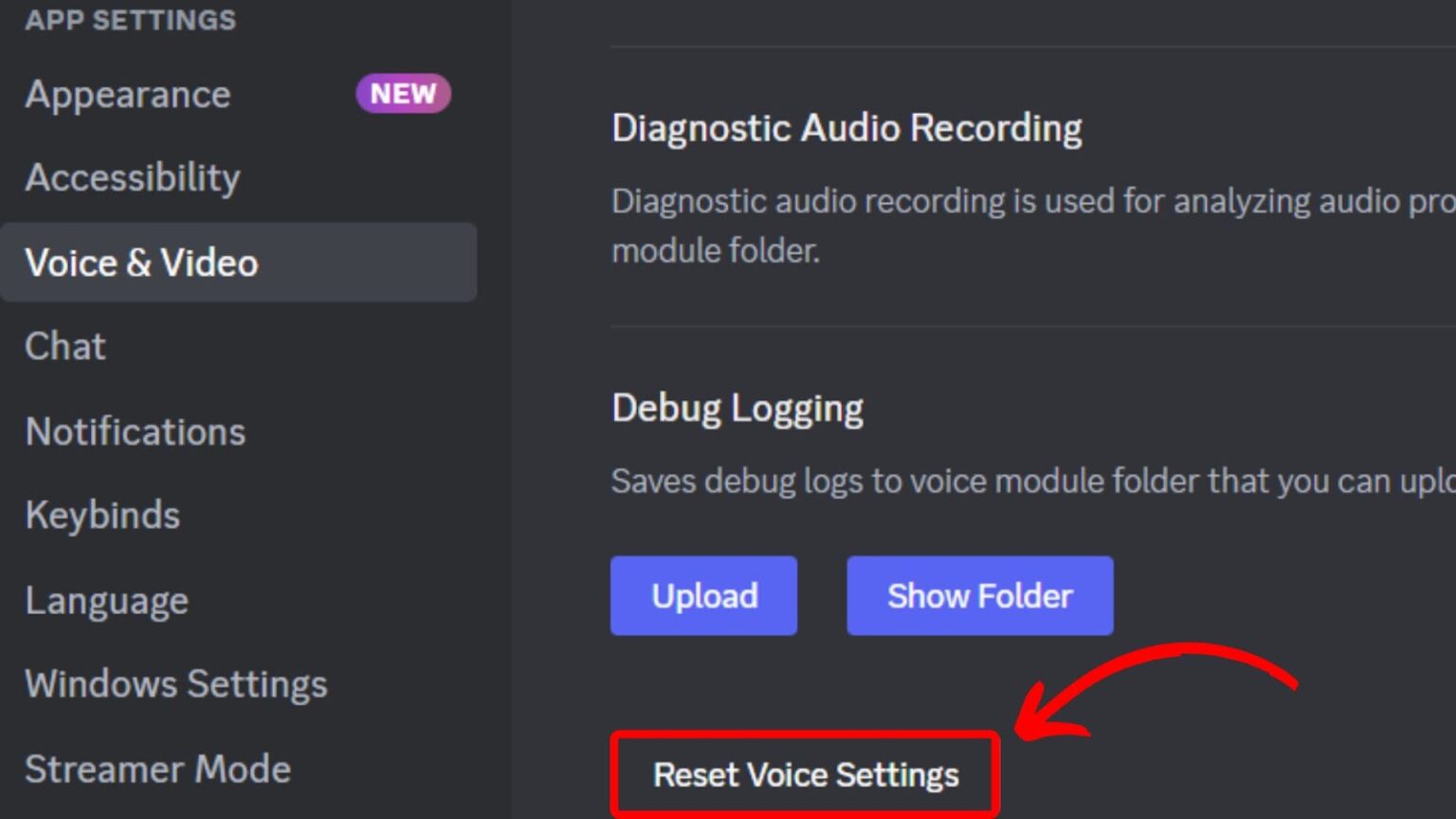Switch to the Appearance settings page

pos(127,94)
